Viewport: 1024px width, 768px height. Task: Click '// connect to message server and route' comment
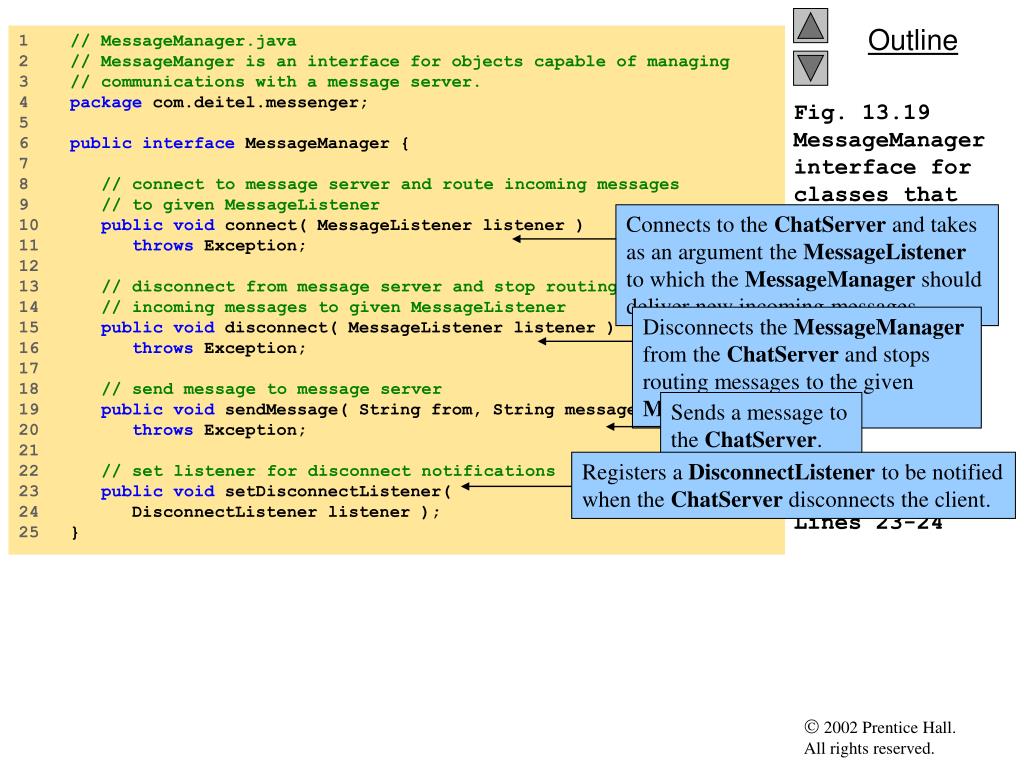tap(390, 184)
